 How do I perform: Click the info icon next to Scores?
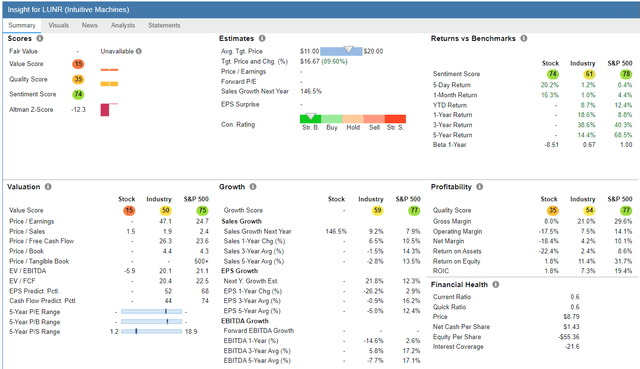click(x=40, y=38)
